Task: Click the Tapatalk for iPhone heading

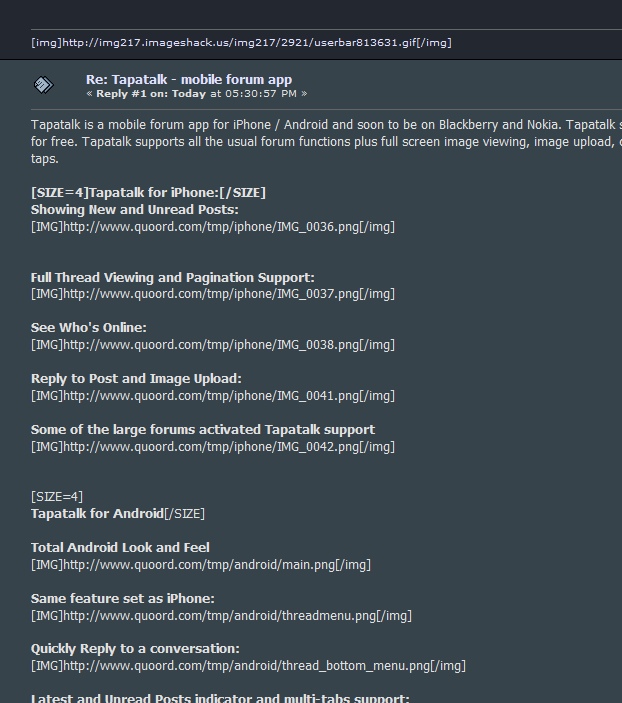Action: pyautogui.click(x=148, y=193)
